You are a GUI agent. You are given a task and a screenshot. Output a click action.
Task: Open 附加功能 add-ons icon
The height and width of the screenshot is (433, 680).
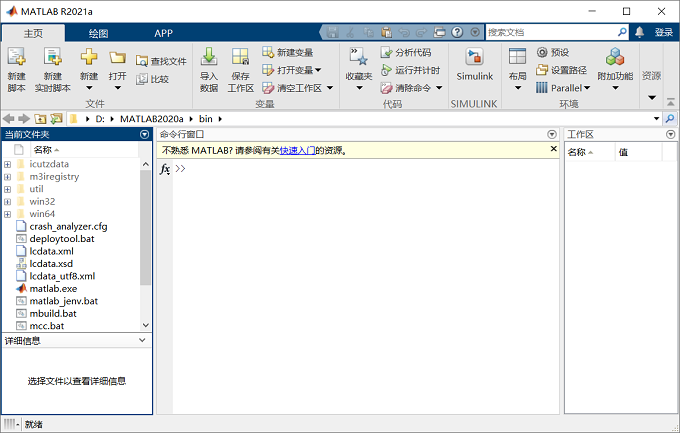point(615,57)
